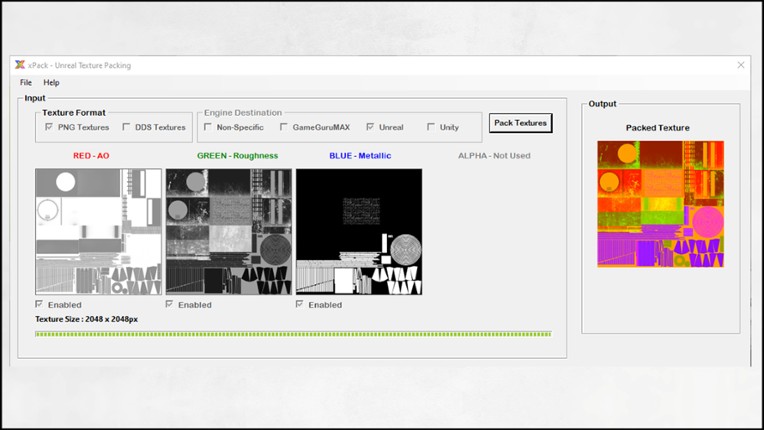Tick the GameGuruMAX checkbox

(x=284, y=127)
